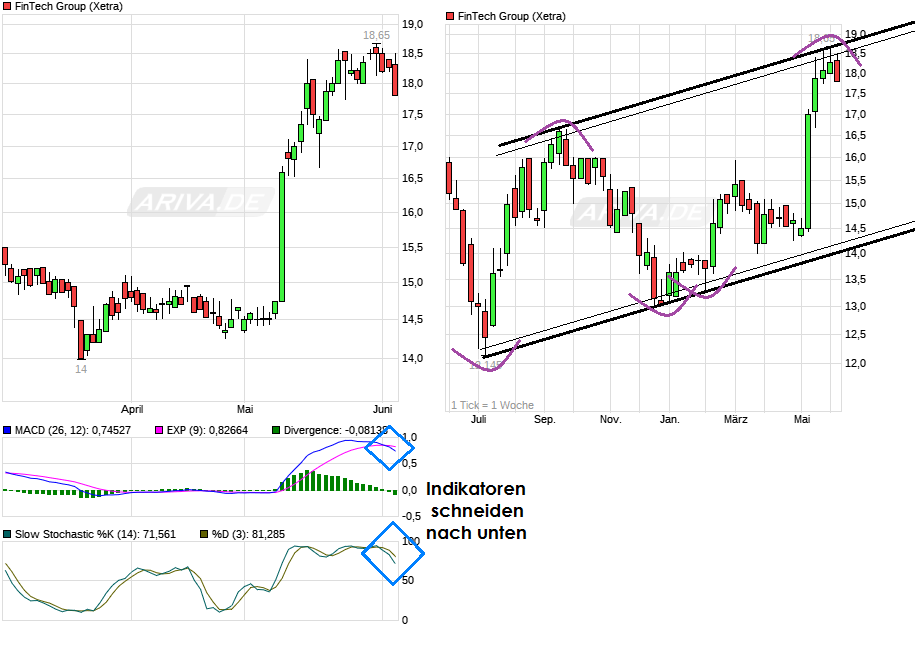Click the teal Slow Stochastic %K legend swatch
Image resolution: width=915 pixels, height=645 pixels.
tap(7, 534)
